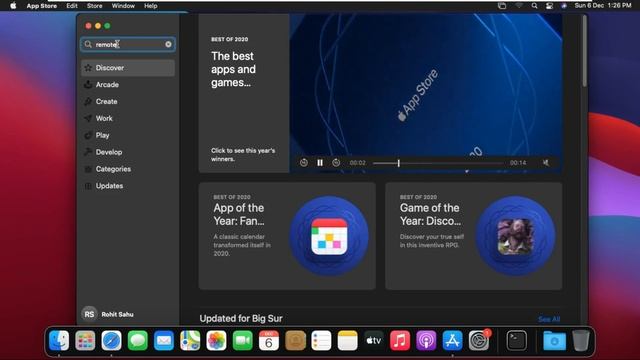Open the Window menu
Screen dimensions: 640x360
tap(123, 6)
